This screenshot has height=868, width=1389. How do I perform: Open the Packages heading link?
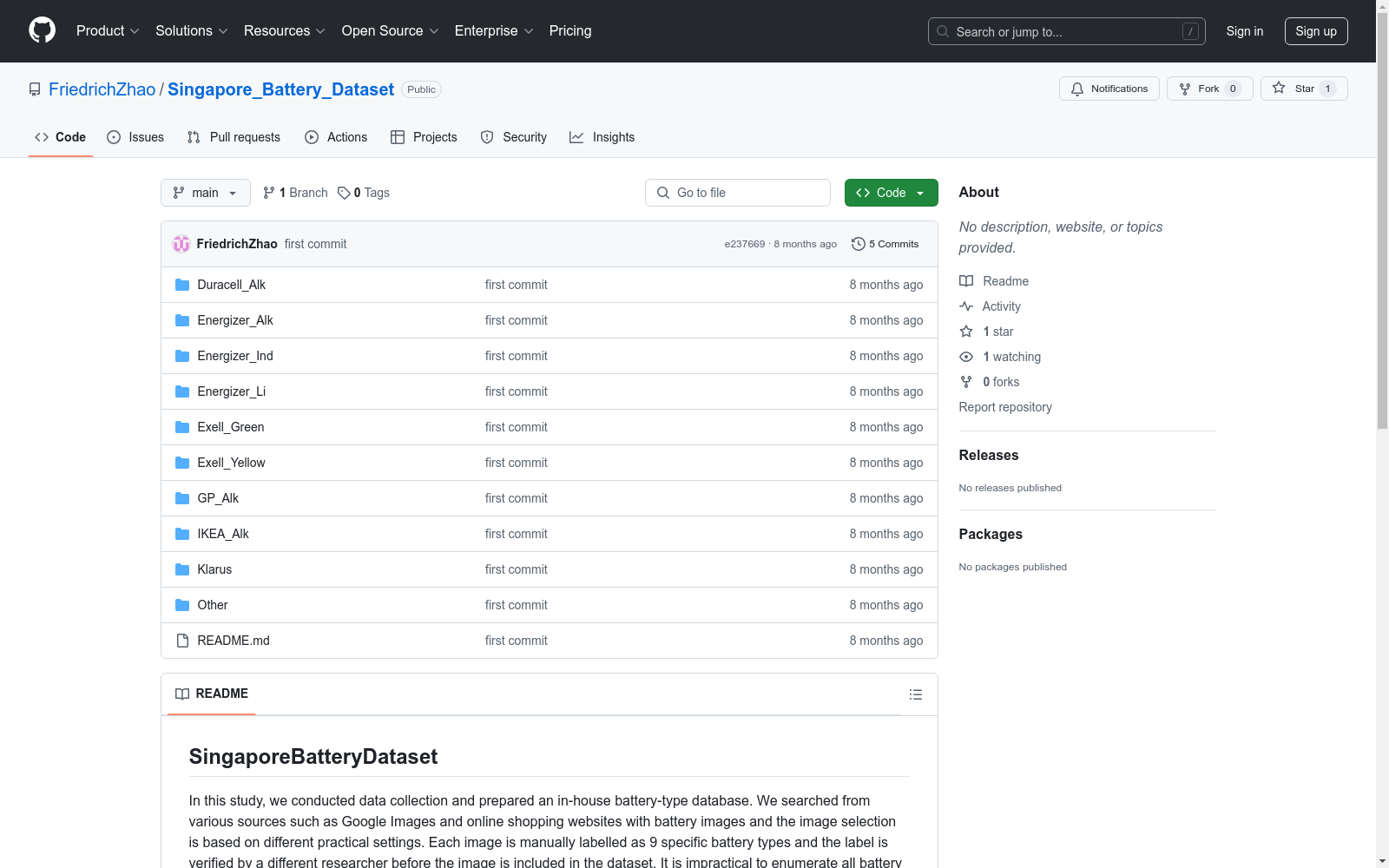[991, 534]
